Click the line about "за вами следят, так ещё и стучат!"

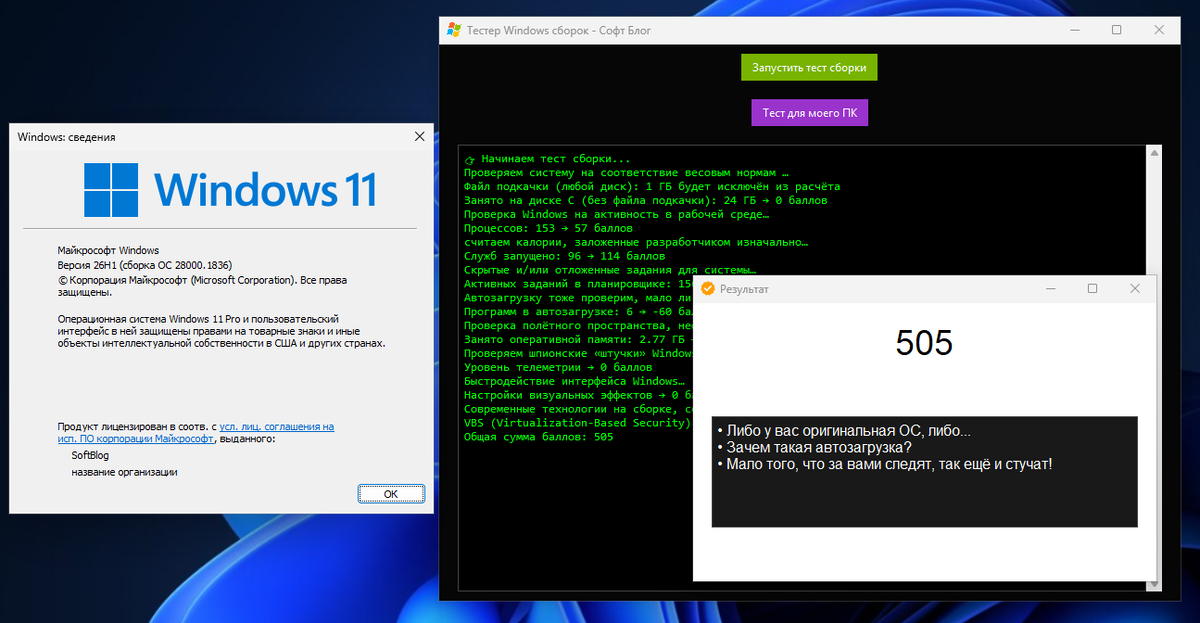point(885,464)
